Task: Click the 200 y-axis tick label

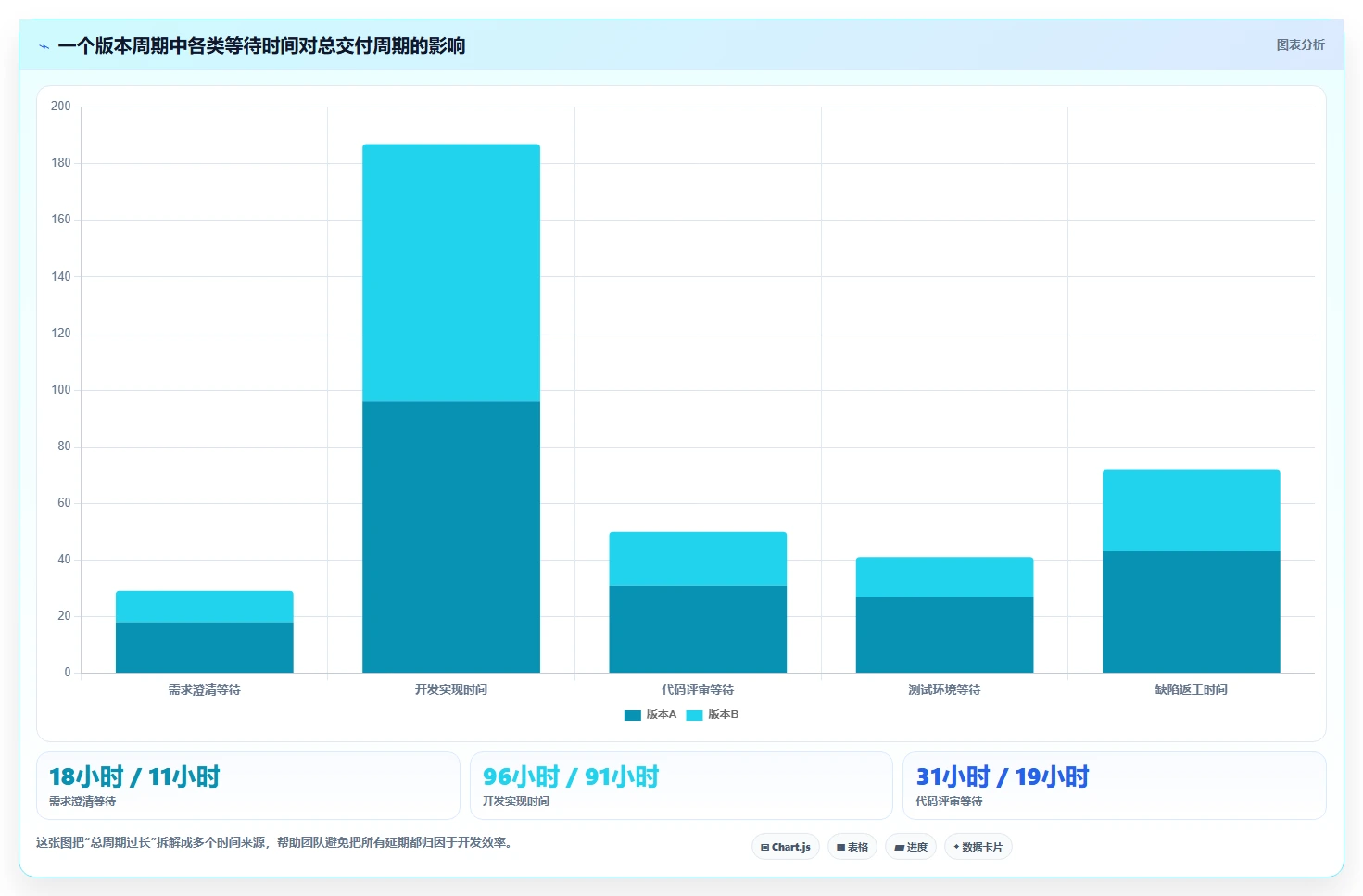Action: pyautogui.click(x=61, y=107)
